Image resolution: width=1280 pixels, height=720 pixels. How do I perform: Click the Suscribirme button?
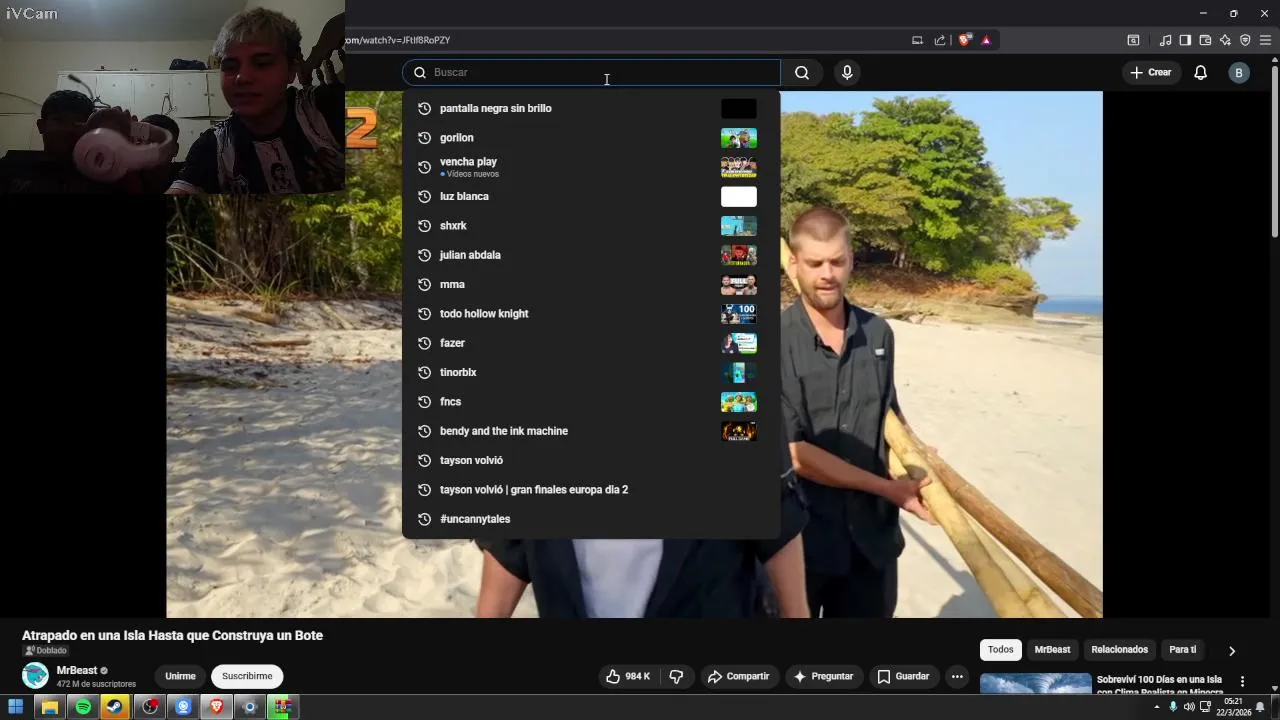(247, 676)
